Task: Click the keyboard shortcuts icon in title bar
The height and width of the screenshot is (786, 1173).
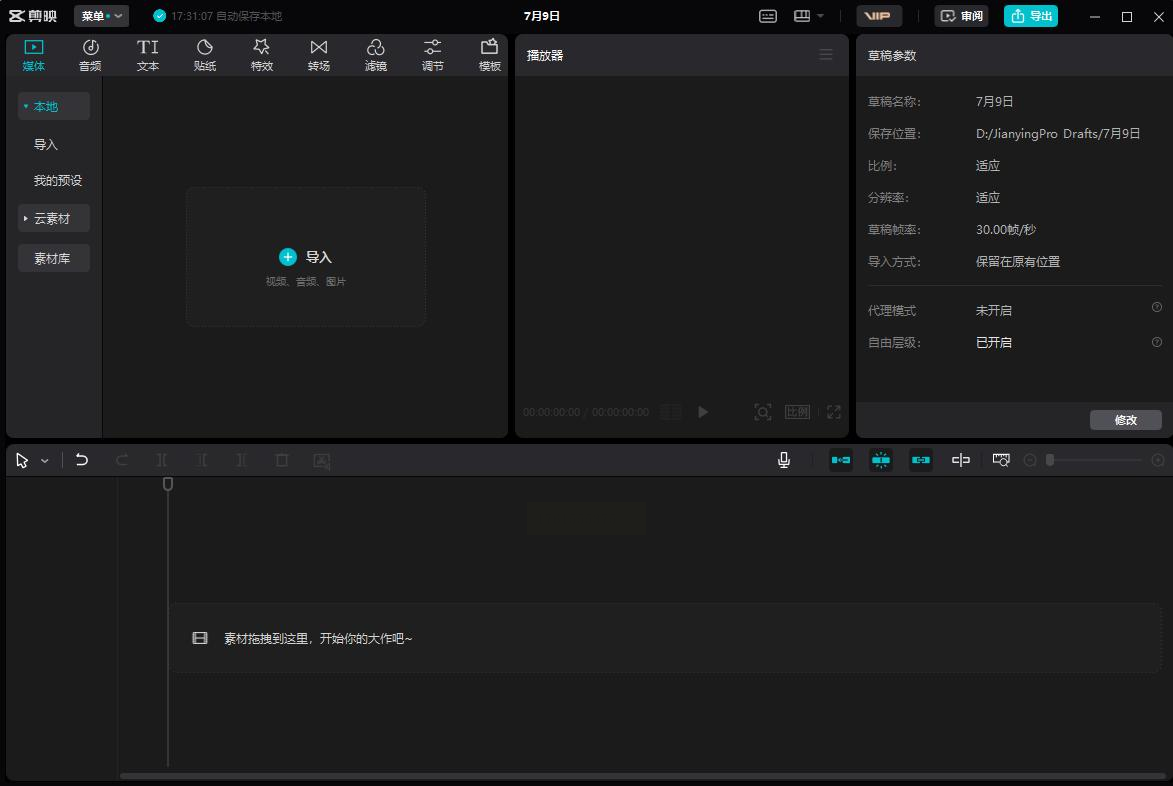Action: tap(768, 16)
